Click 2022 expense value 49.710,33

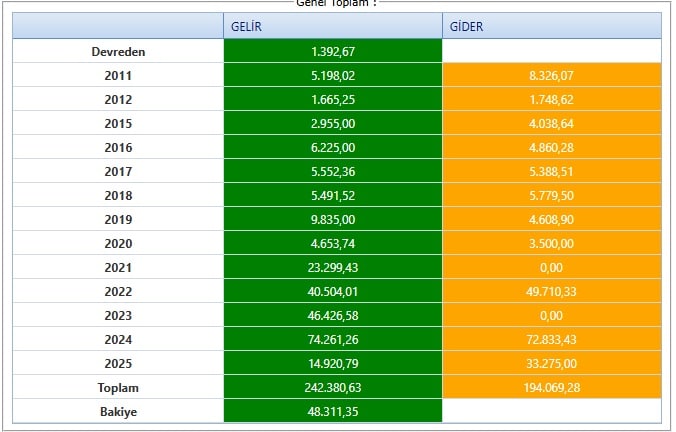pos(551,291)
